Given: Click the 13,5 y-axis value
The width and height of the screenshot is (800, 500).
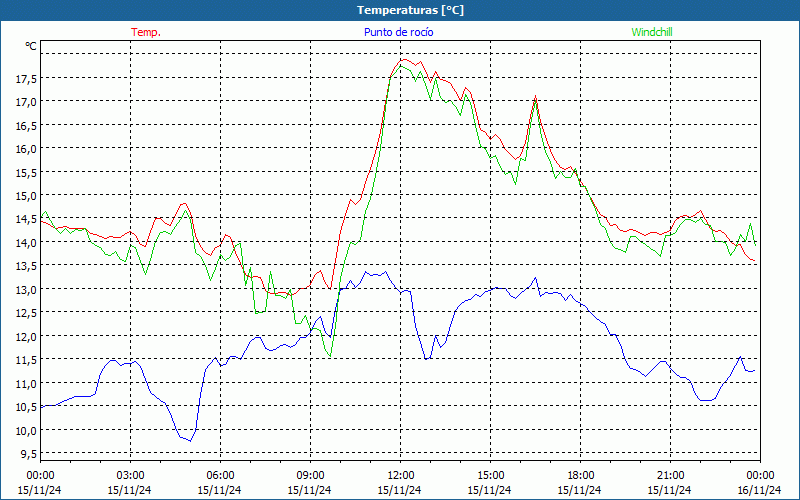Looking at the screenshot, I should coord(26,266).
